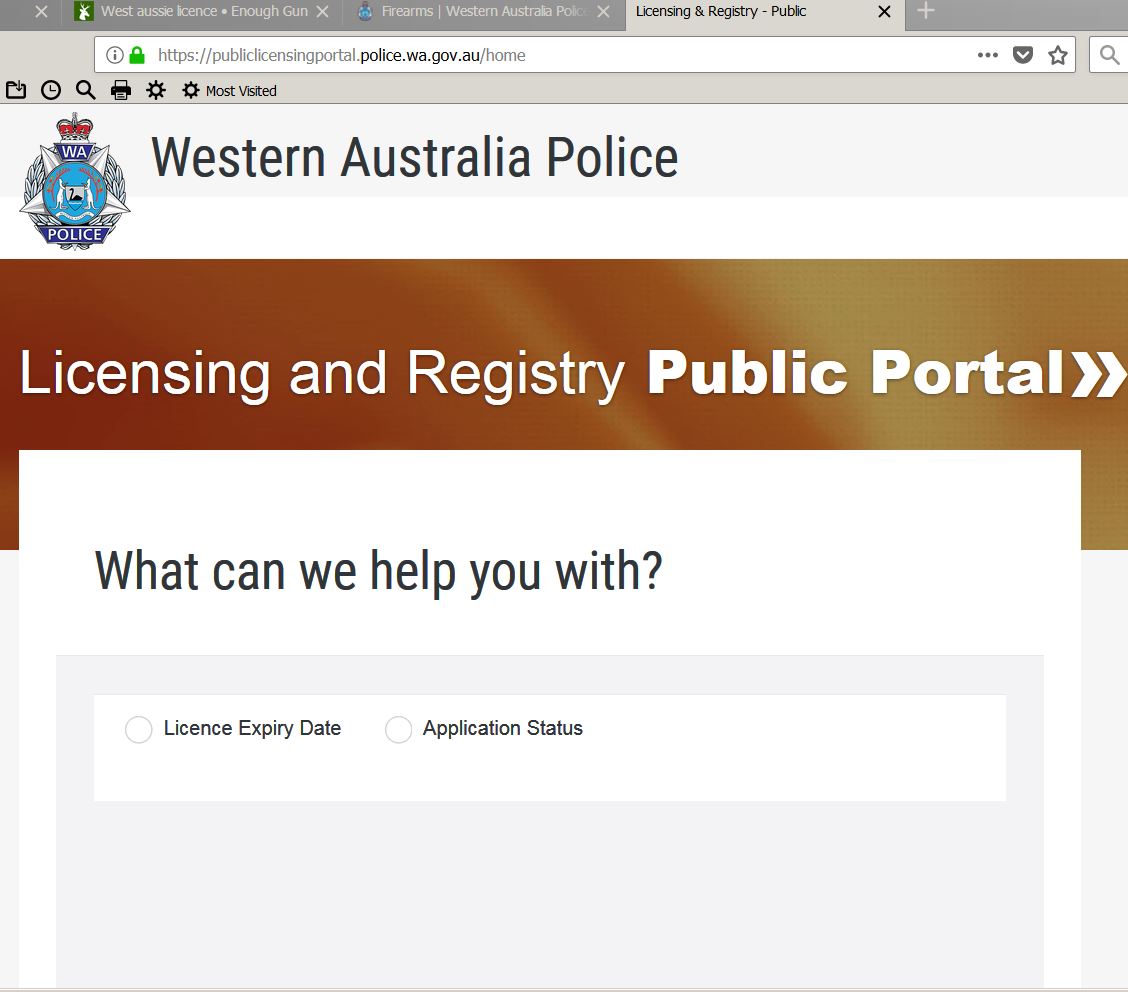
Task: Select the Application Status radio button
Action: point(398,729)
